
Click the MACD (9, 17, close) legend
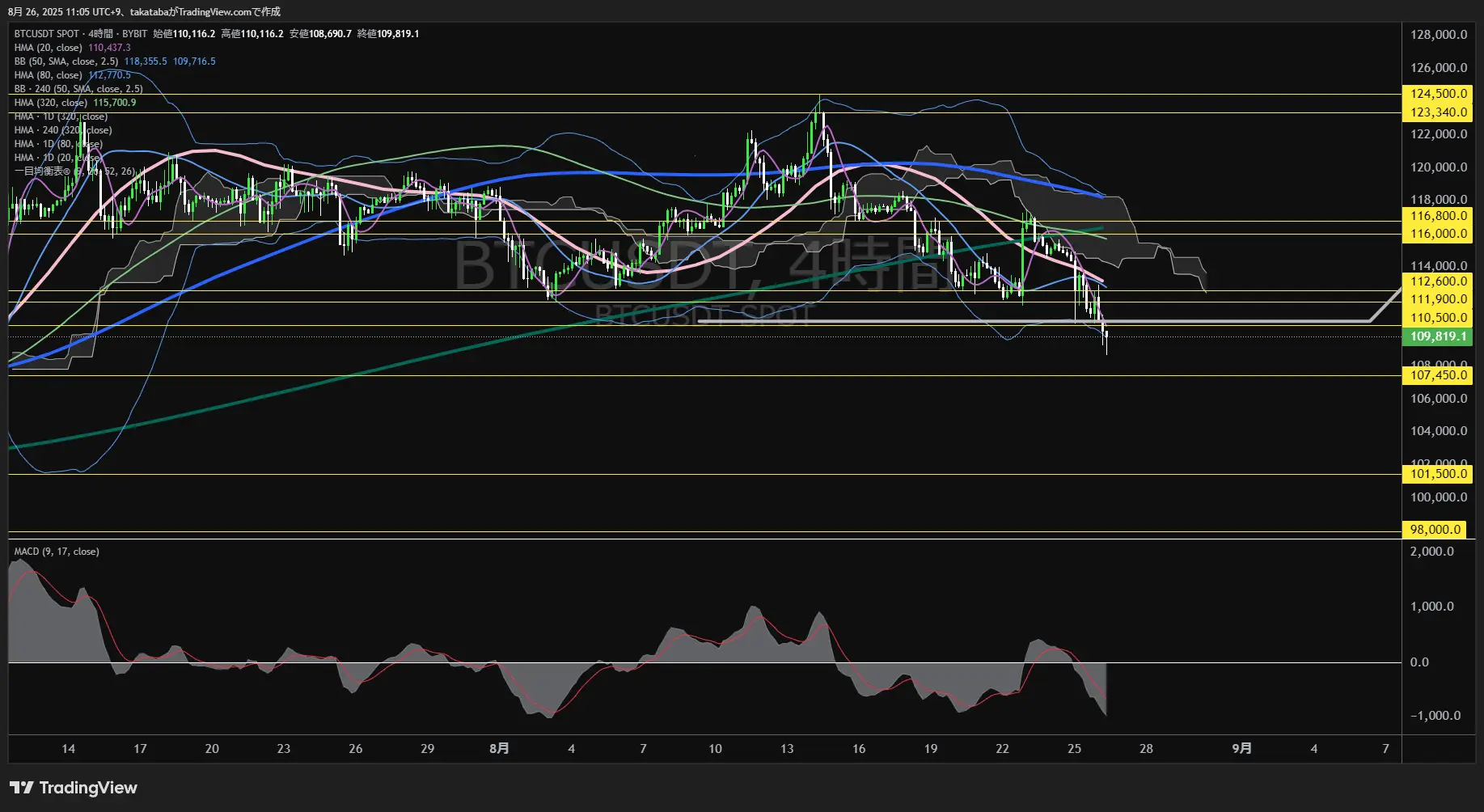(x=57, y=552)
